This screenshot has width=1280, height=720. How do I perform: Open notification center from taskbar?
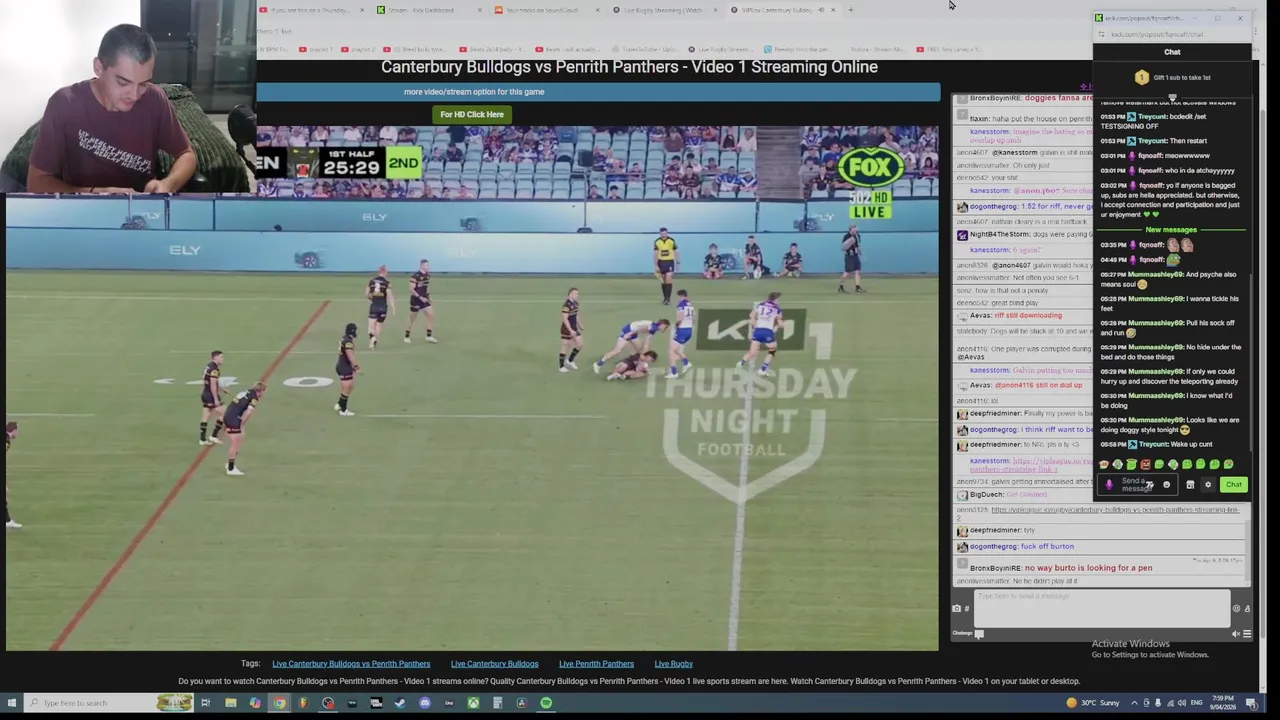point(1252,703)
